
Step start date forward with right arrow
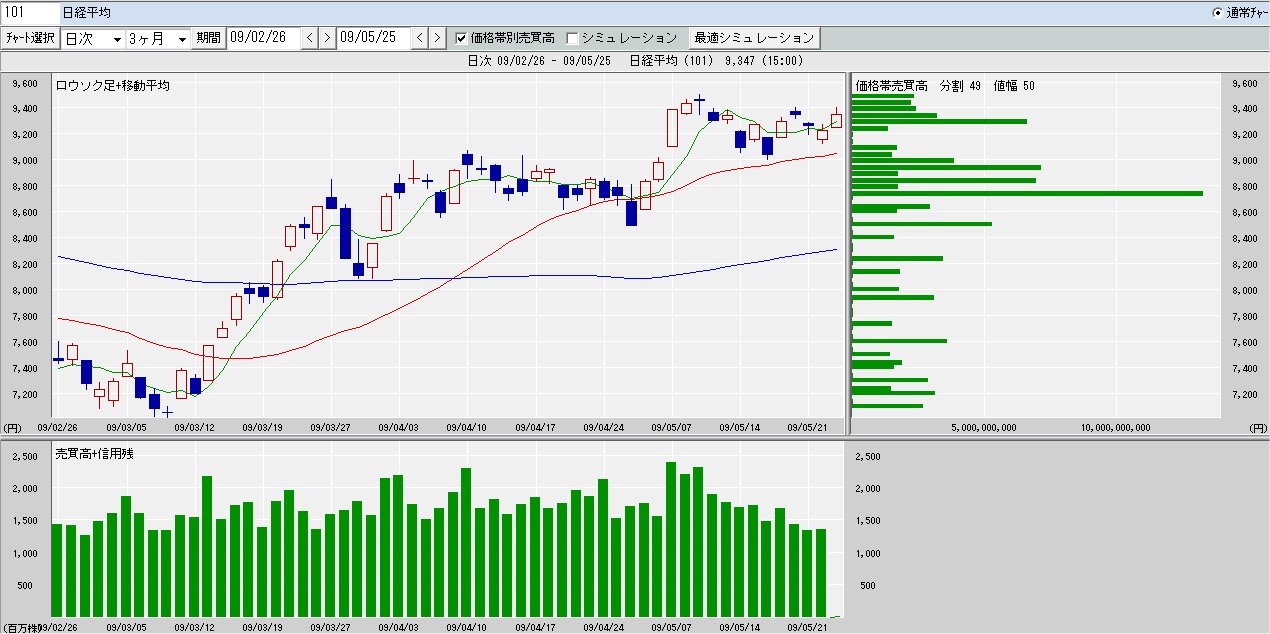click(327, 38)
